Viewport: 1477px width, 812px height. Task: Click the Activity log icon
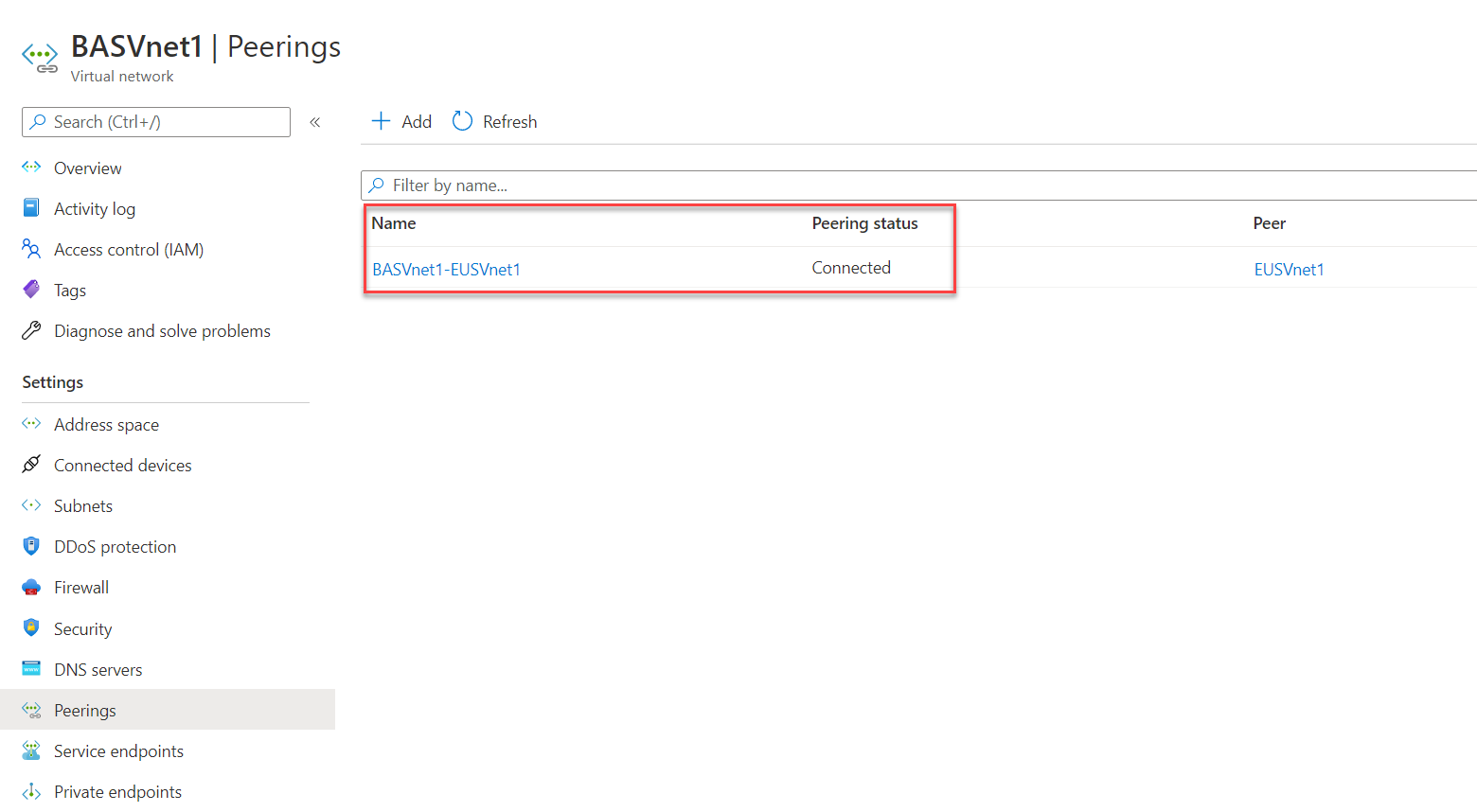31,208
